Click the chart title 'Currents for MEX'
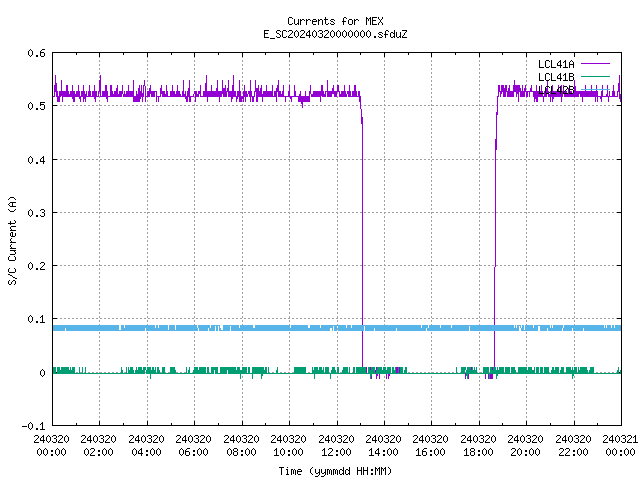640x480 pixels. pos(335,21)
